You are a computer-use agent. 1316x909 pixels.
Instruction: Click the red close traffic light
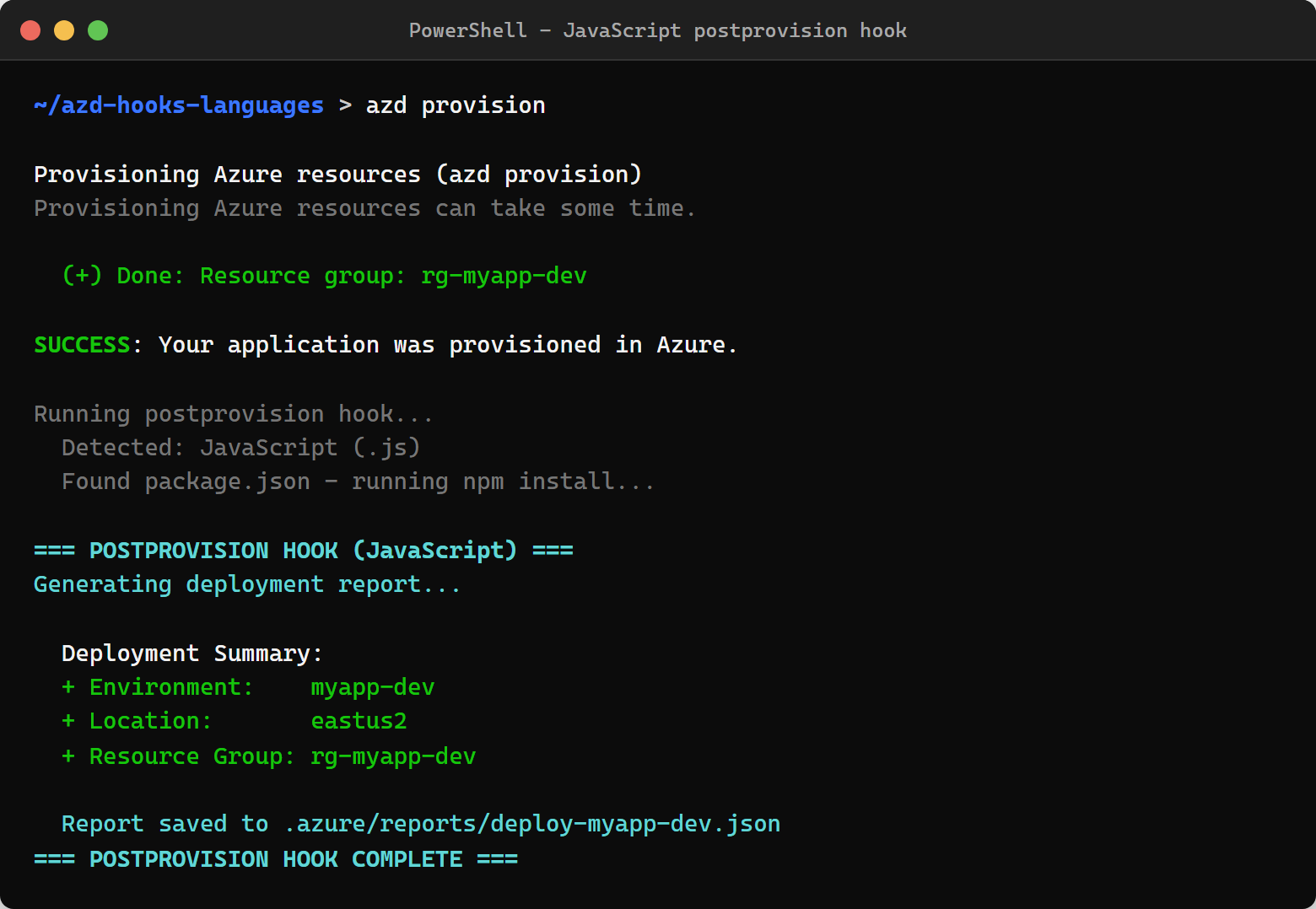[x=30, y=30]
